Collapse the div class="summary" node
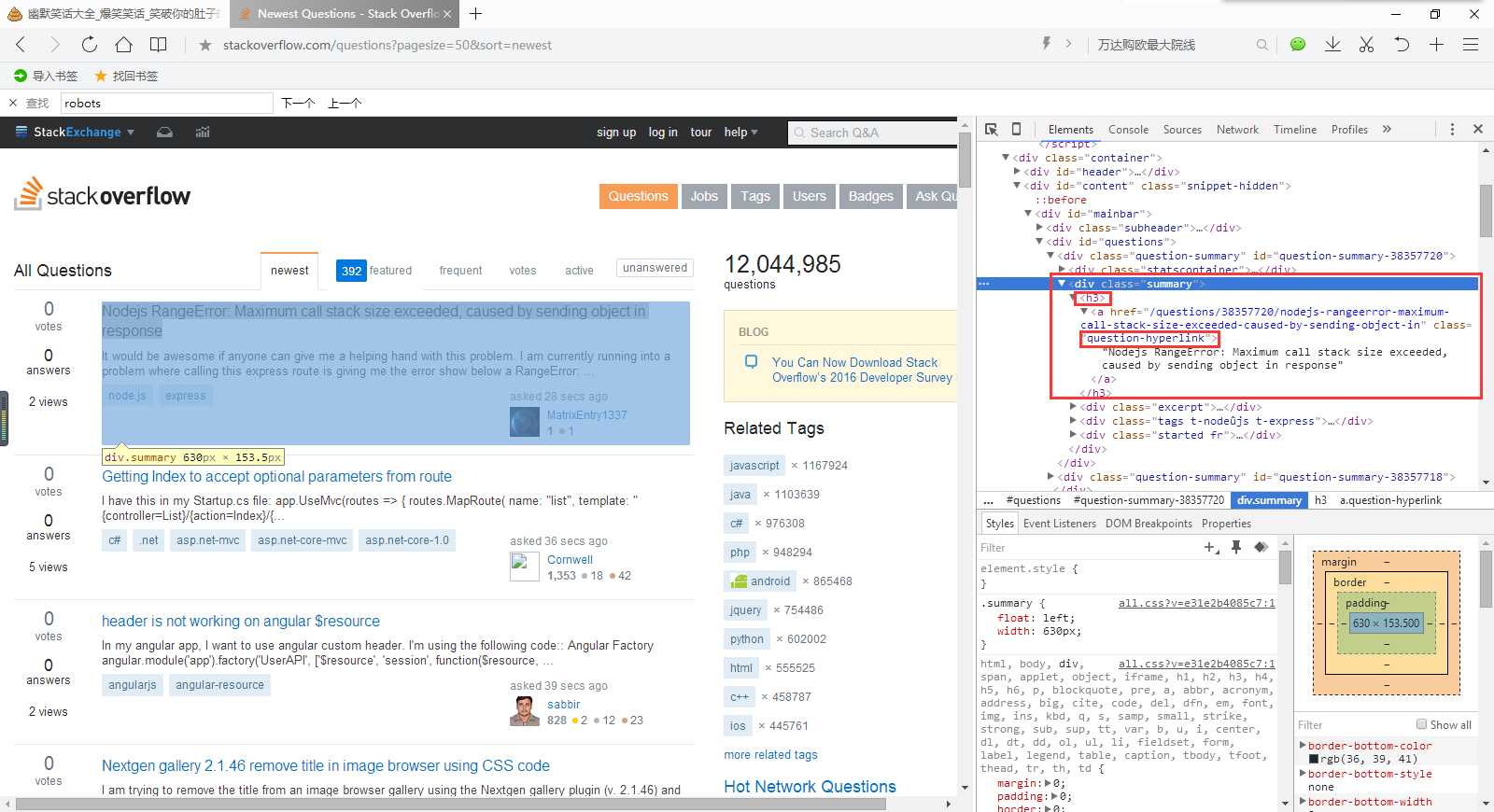This screenshot has width=1494, height=812. coord(1062,283)
